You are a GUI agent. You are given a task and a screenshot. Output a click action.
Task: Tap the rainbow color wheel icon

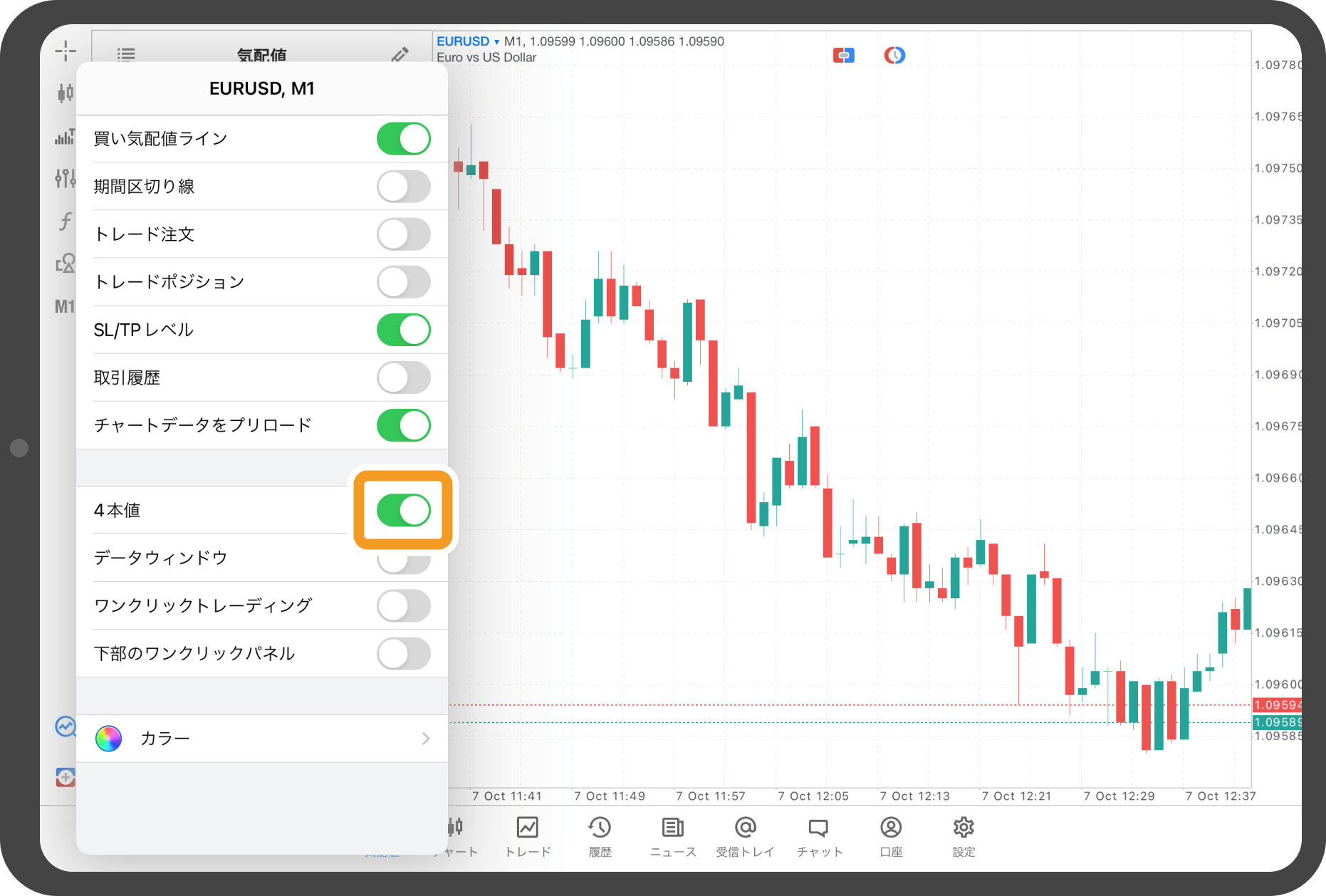[108, 739]
